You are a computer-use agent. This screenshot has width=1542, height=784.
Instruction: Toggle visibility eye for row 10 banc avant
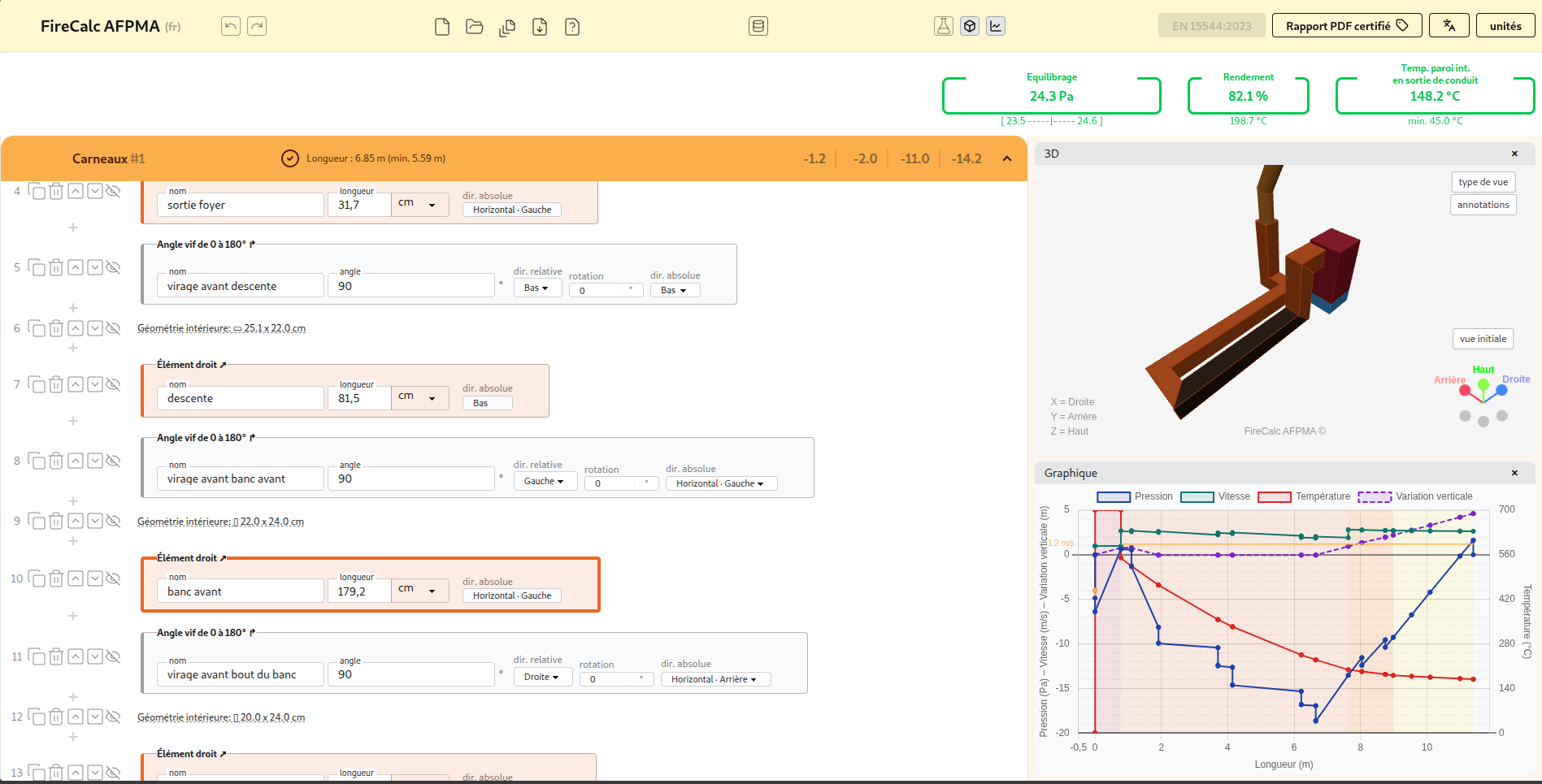click(114, 578)
